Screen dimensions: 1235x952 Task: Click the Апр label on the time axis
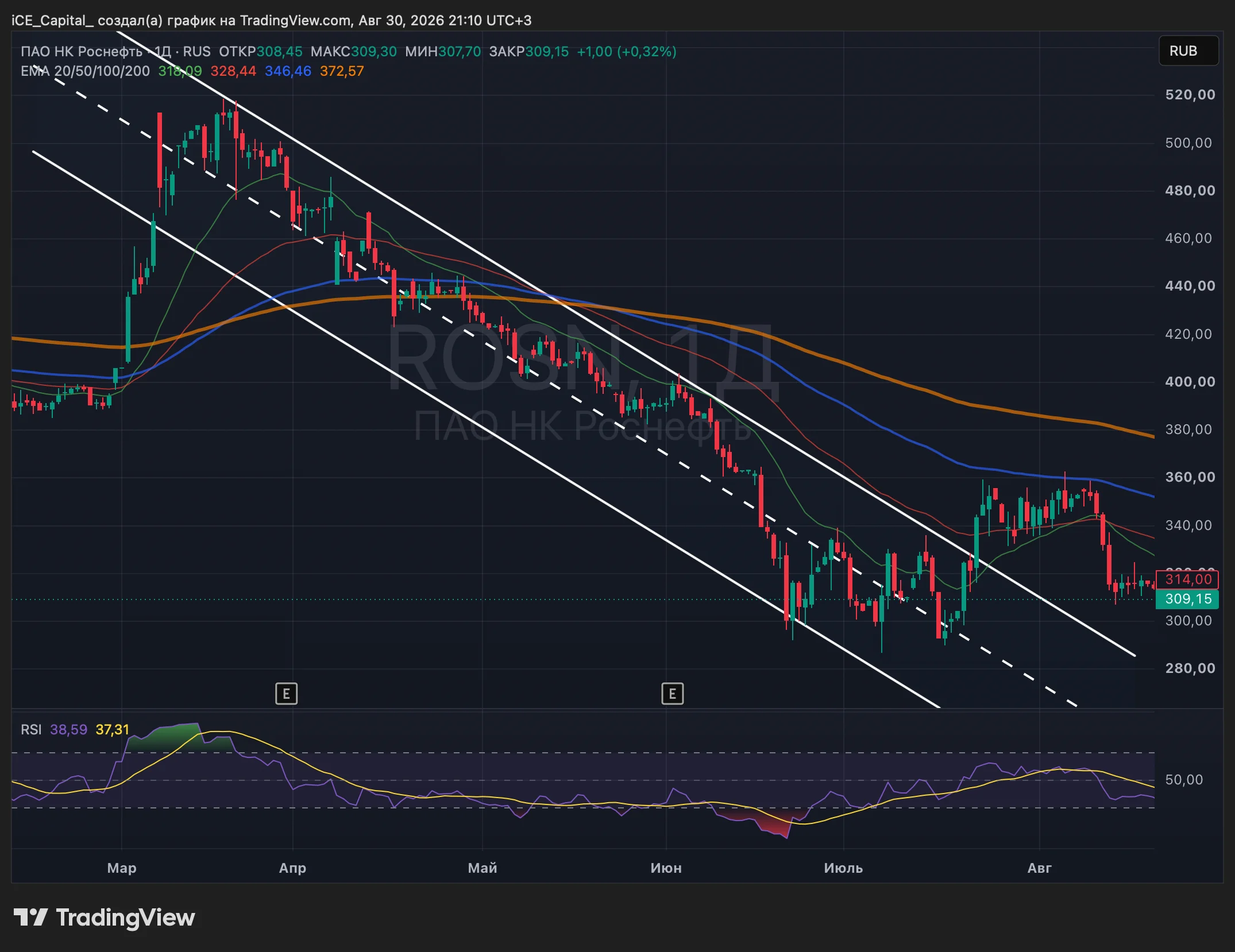point(292,868)
